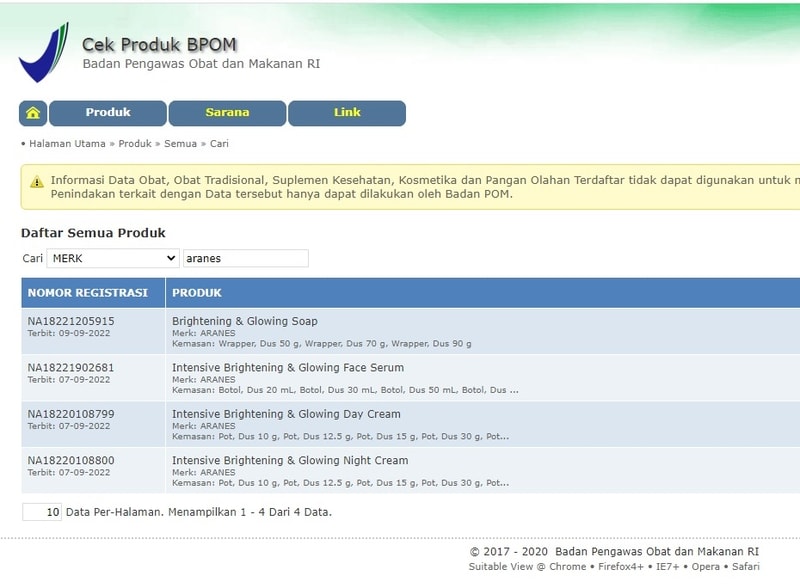Click the copyright 2017 - 2020 footer text
The height and width of the screenshot is (588, 800).
coord(614,552)
